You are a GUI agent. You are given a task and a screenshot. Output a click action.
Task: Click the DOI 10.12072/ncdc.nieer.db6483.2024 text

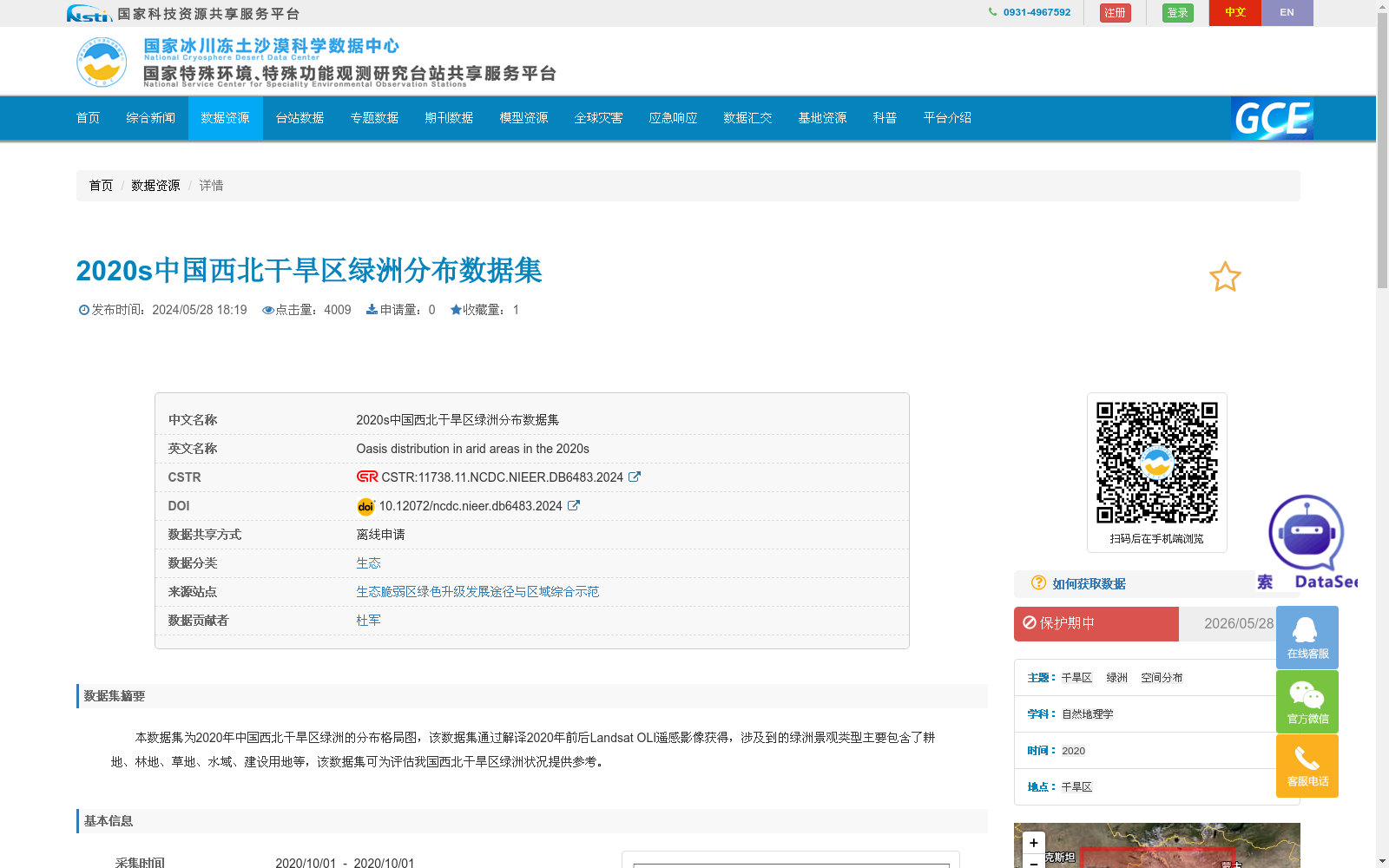coord(471,505)
